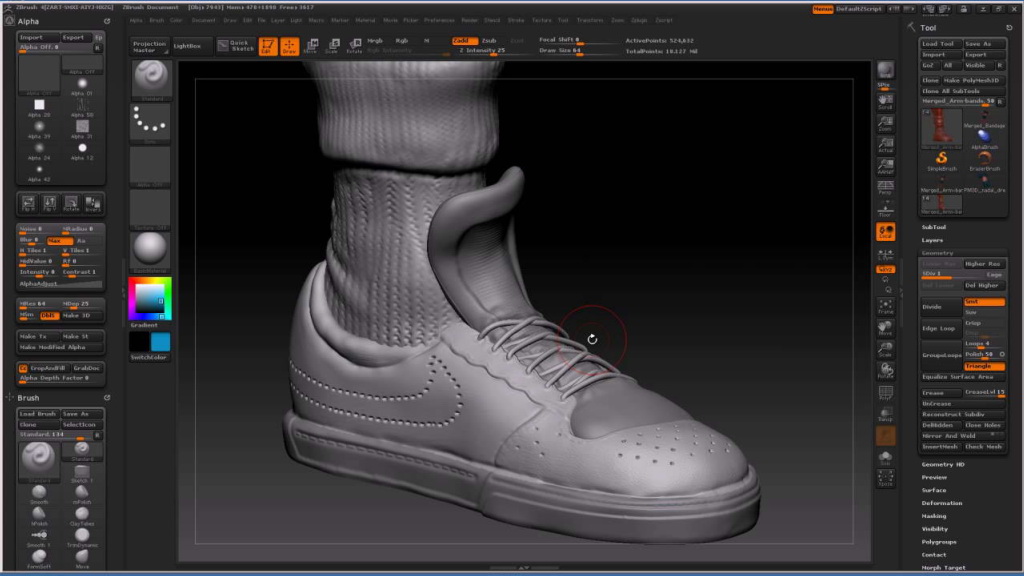Toggle Local transformations button
This screenshot has width=1024, height=576.
pyautogui.click(x=886, y=231)
